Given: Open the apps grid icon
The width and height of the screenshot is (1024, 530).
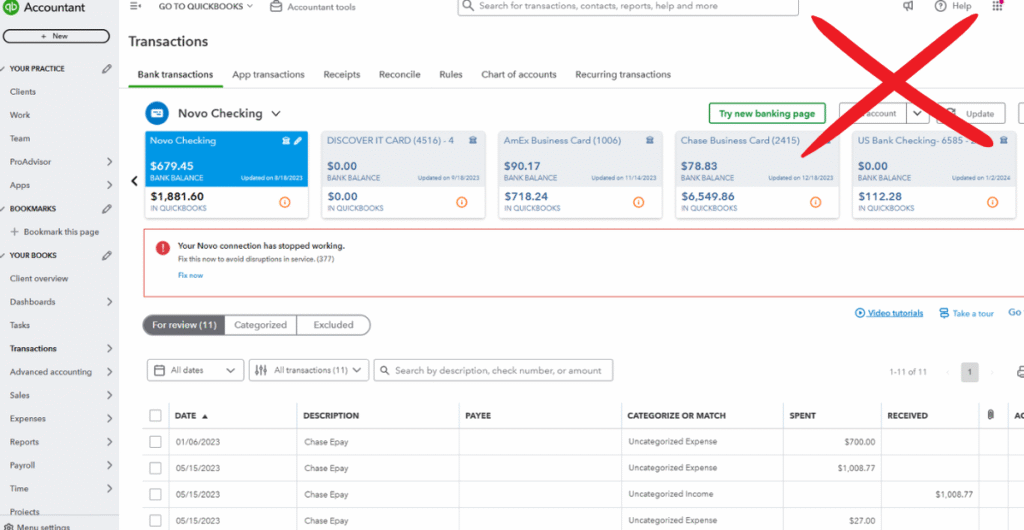Looking at the screenshot, I should (997, 5).
